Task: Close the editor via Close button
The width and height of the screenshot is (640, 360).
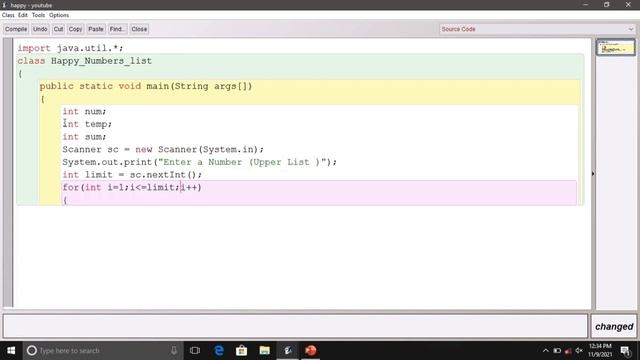Action: tap(139, 29)
